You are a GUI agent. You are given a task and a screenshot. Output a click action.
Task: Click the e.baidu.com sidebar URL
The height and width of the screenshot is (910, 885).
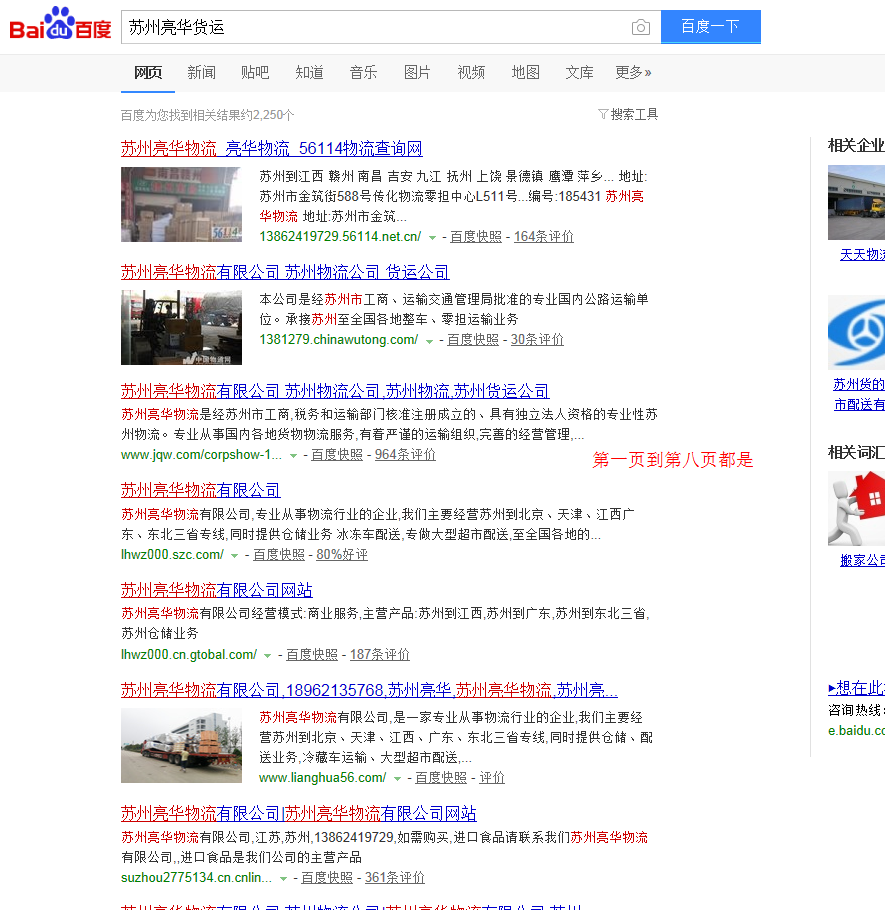coord(857,730)
